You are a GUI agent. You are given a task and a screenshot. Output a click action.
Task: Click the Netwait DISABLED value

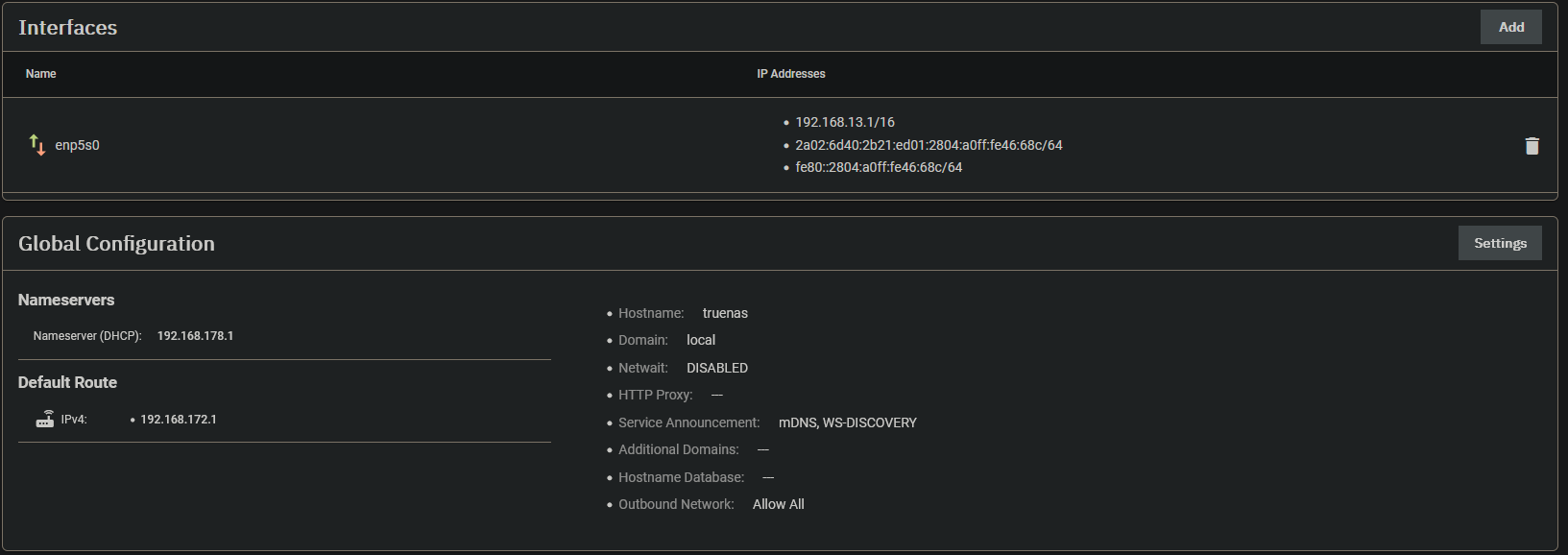click(x=716, y=368)
